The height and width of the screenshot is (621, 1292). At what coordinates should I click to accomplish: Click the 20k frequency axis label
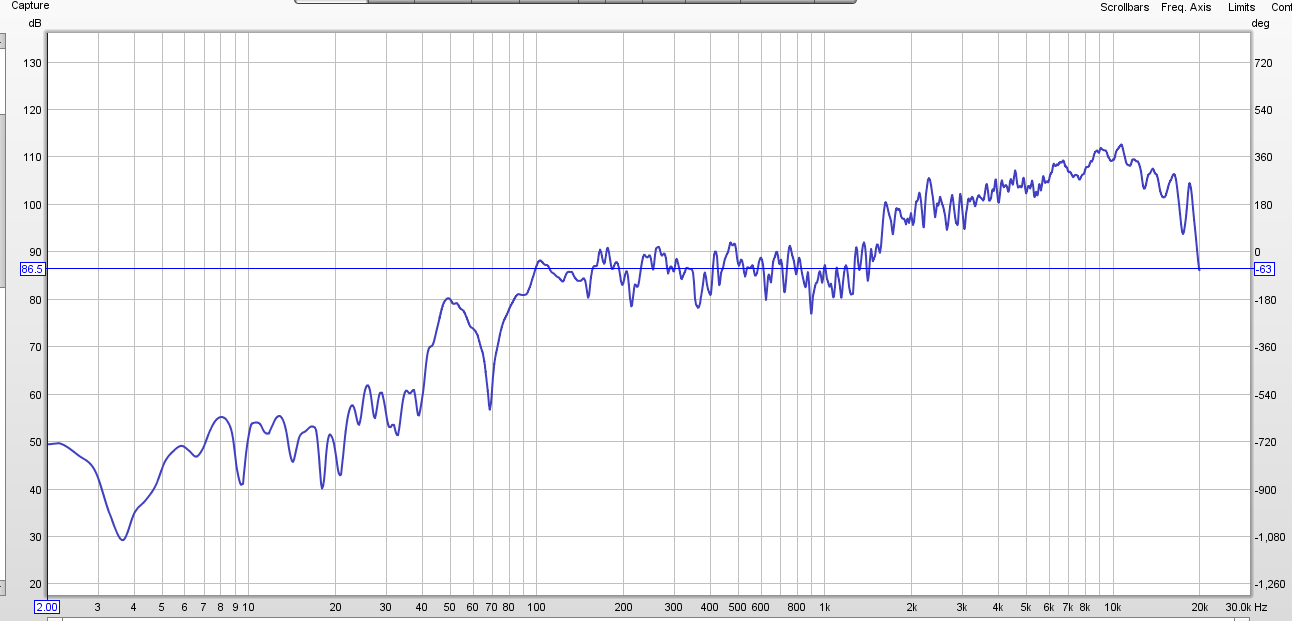[x=1200, y=607]
